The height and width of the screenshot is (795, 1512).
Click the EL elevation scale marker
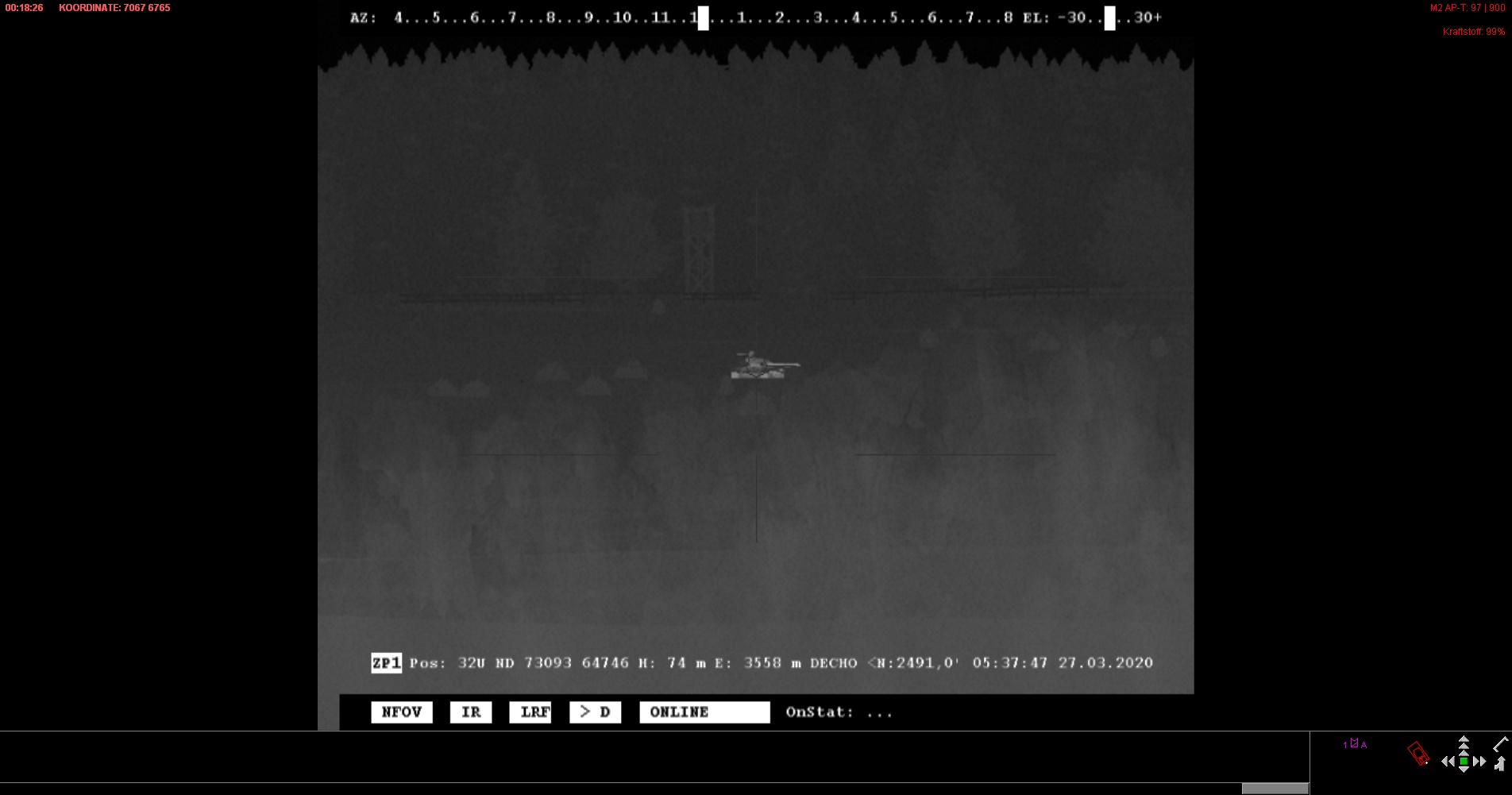(1109, 17)
